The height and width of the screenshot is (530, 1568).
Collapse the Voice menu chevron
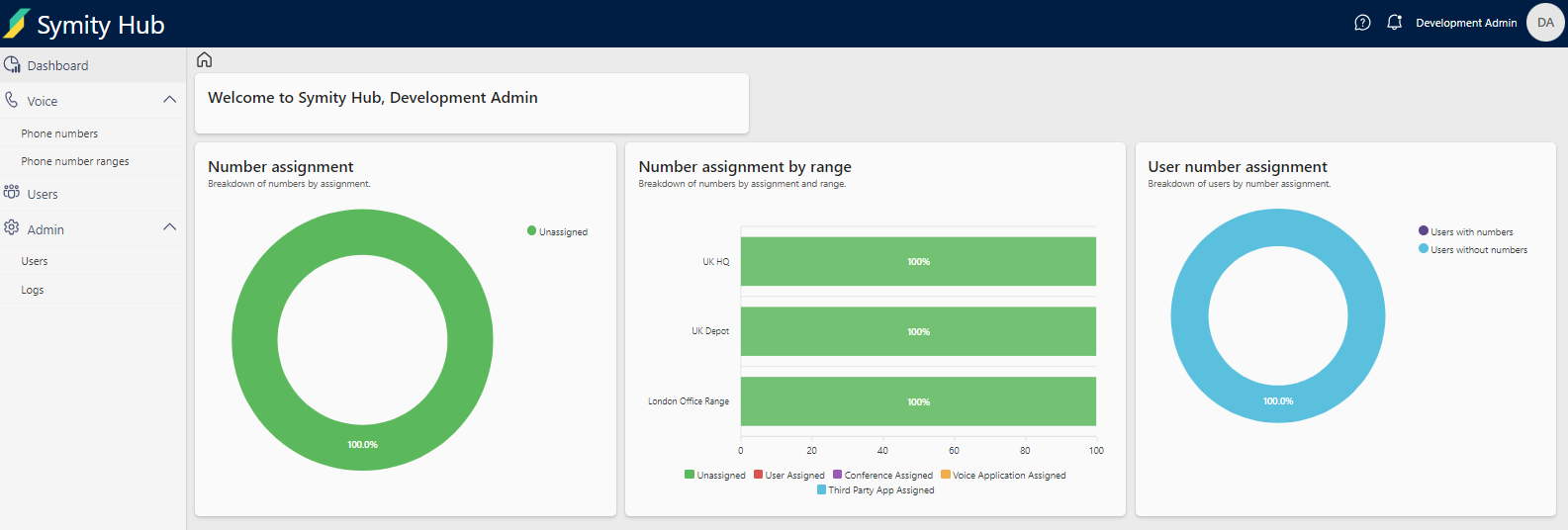[169, 100]
